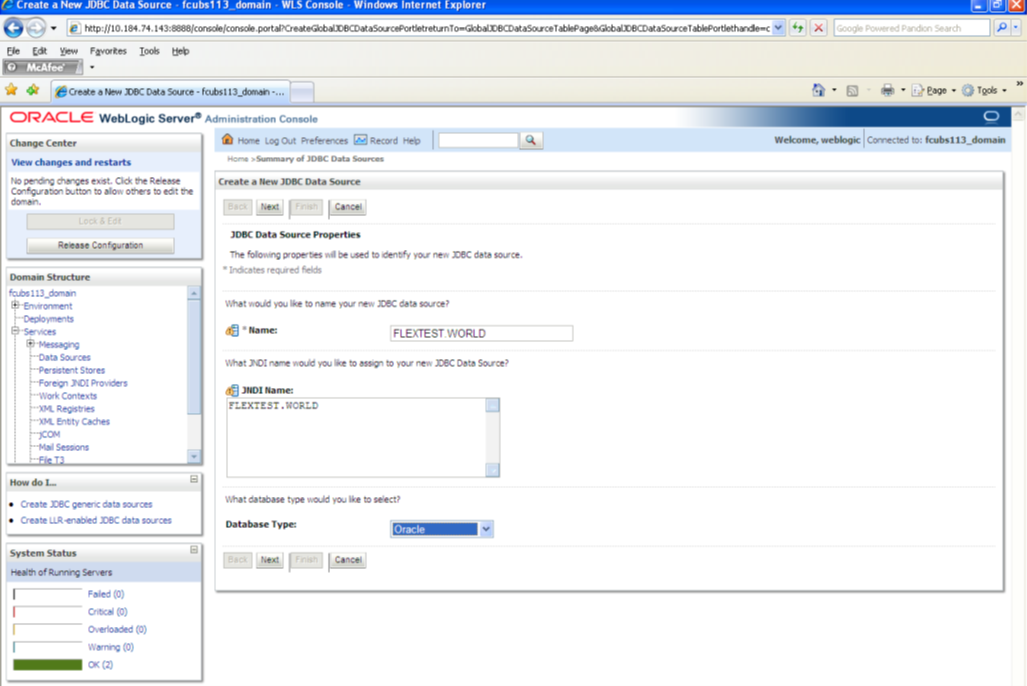Click the Add to Favorites star icon
The height and width of the screenshot is (686, 1027).
[x=32, y=90]
